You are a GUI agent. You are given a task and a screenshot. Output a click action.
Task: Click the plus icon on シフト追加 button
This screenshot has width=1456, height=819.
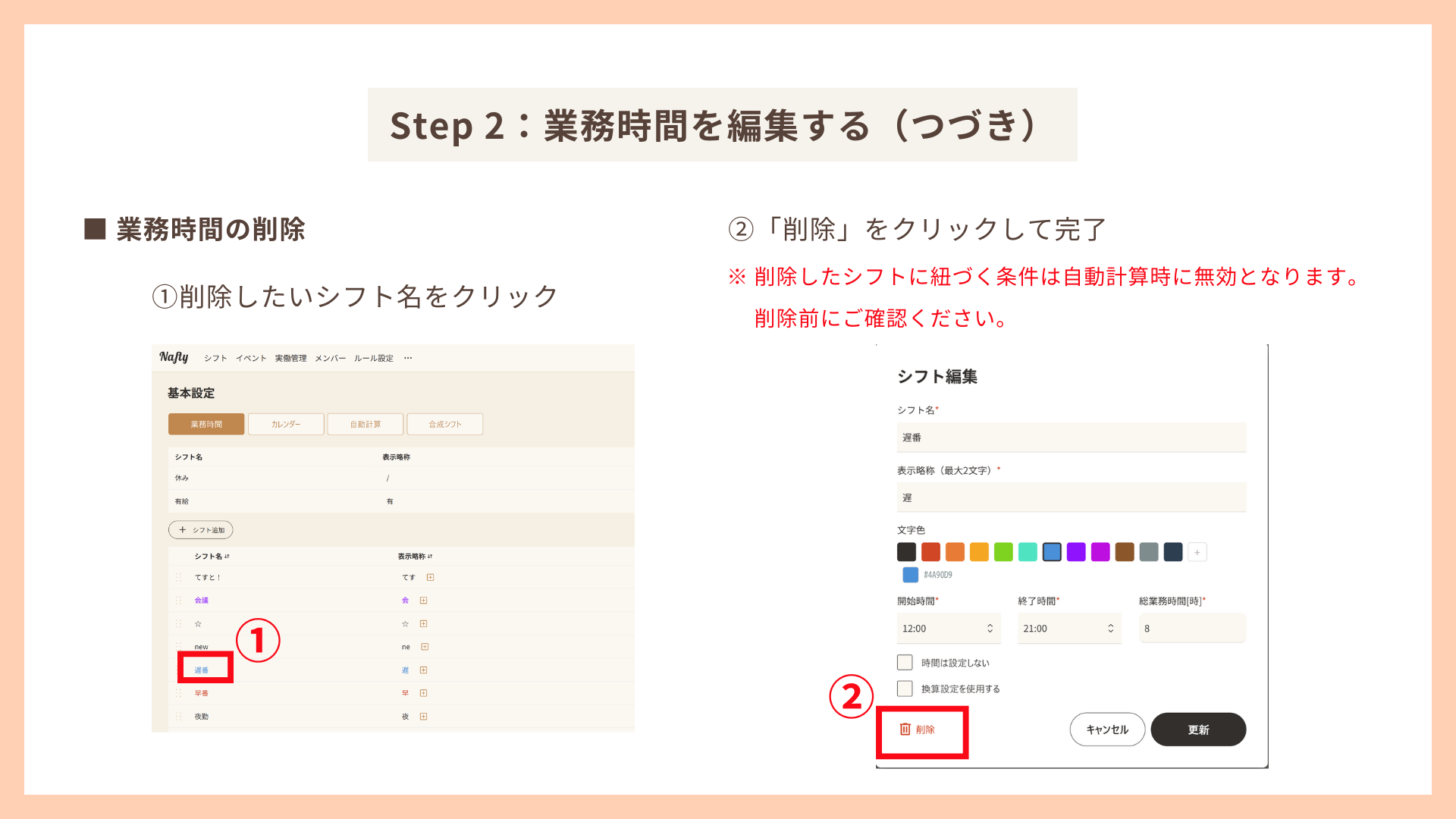(x=181, y=529)
